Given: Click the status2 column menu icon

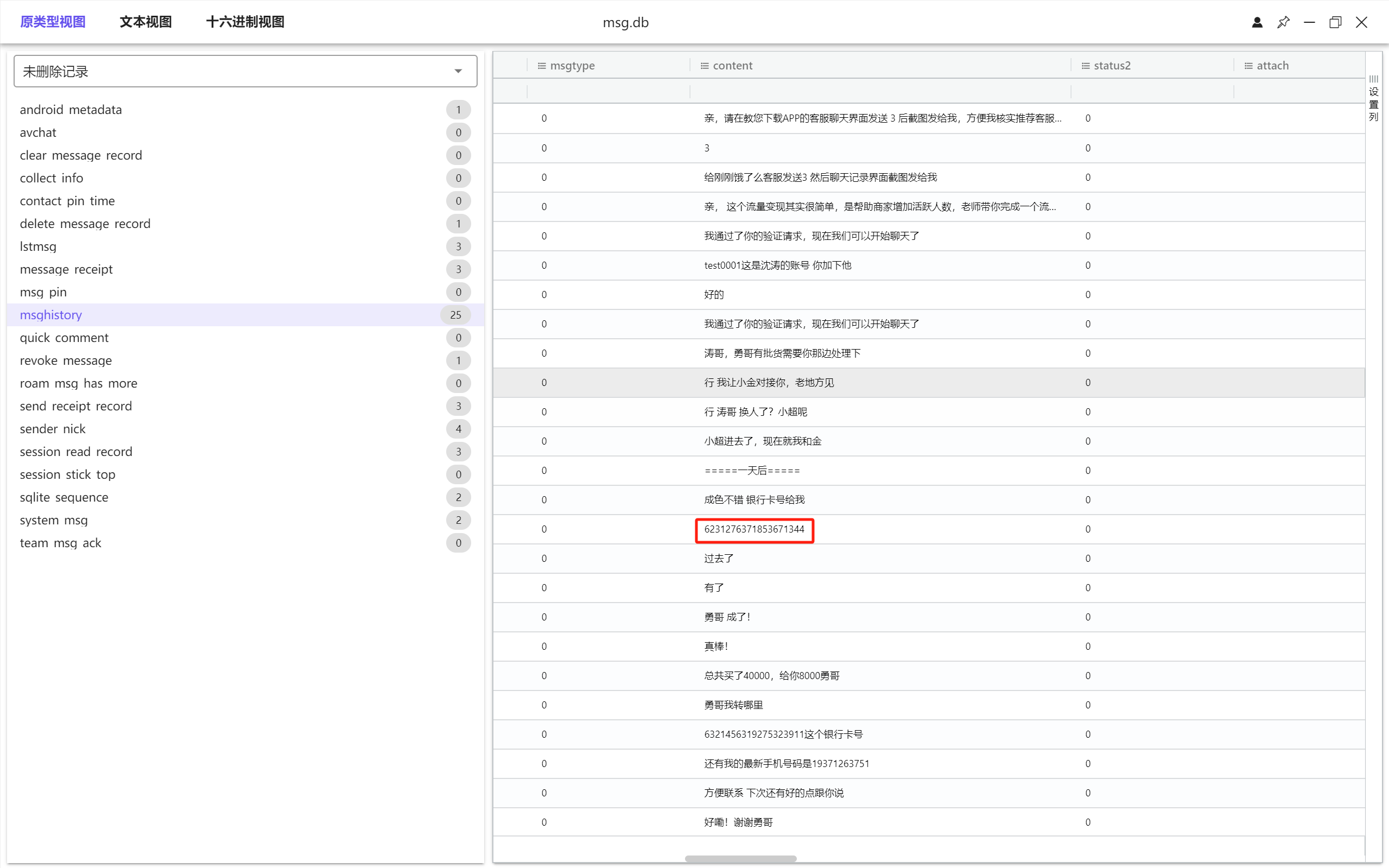Looking at the screenshot, I should pyautogui.click(x=1086, y=66).
